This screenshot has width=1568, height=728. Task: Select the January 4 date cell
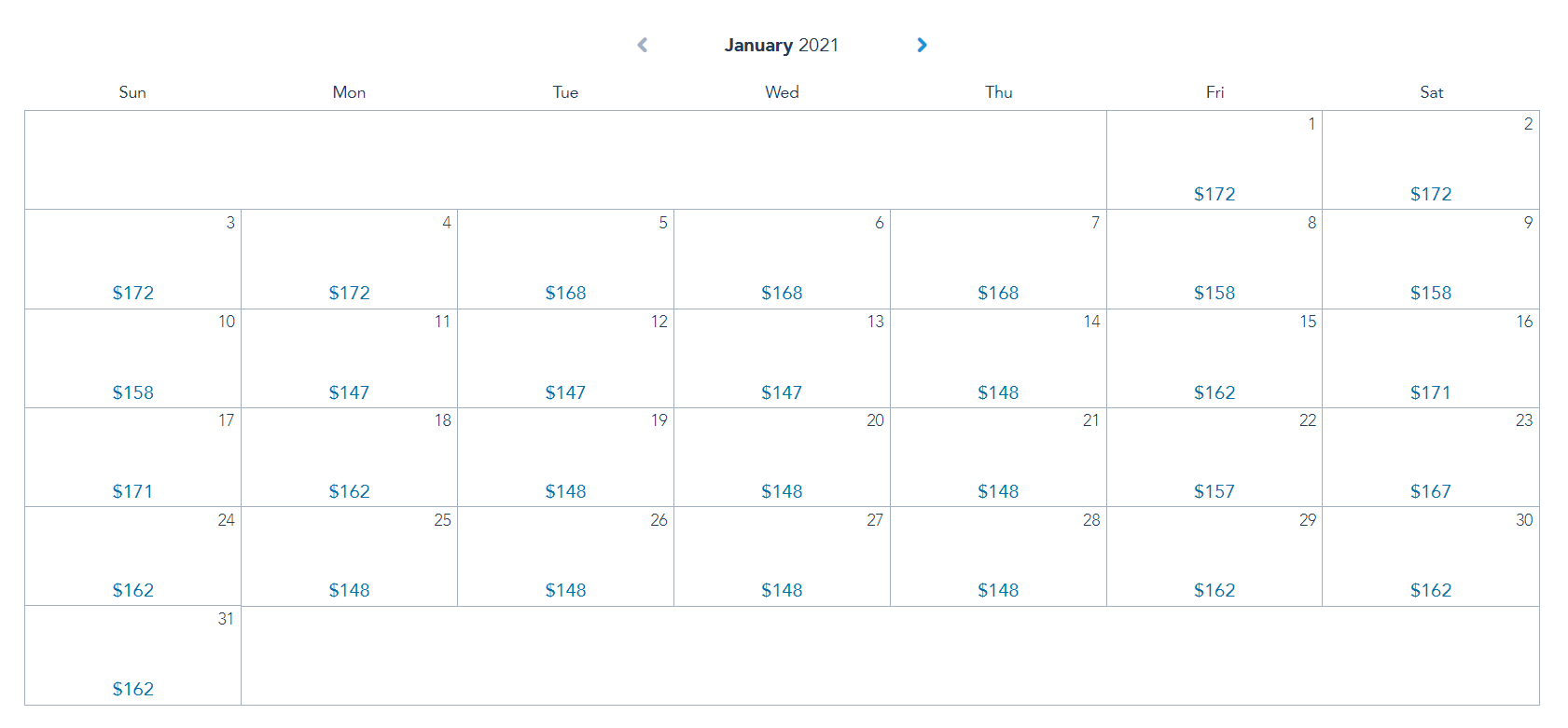[x=349, y=258]
